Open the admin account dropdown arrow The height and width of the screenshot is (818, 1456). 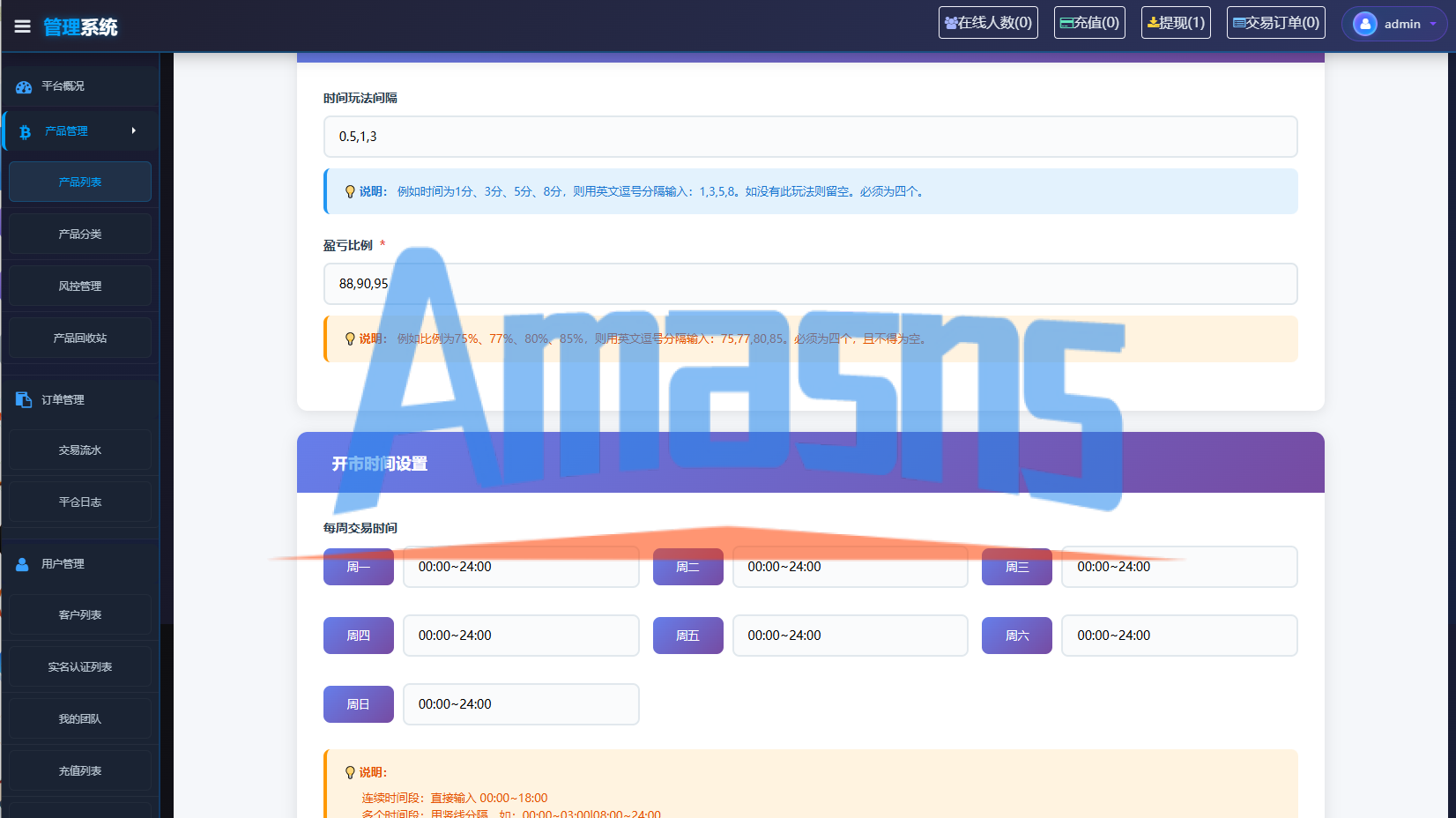click(1433, 24)
